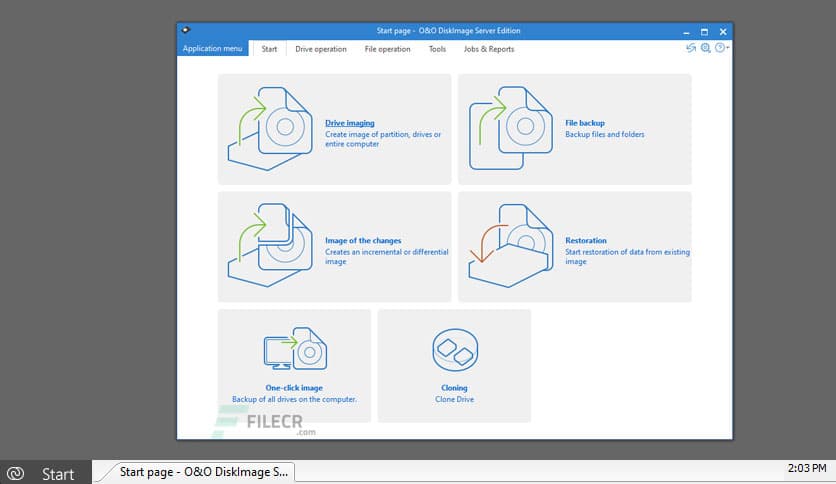This screenshot has width=836, height=484.
Task: Click the Image of the changes icon
Action: (272, 246)
